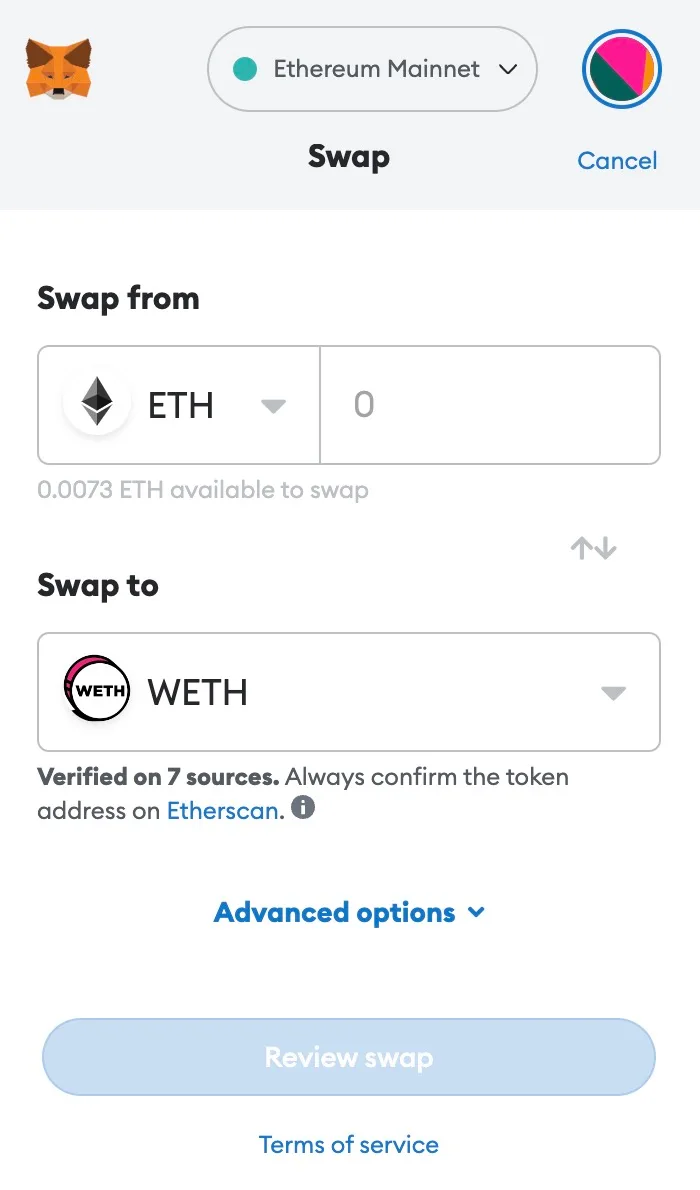View the Terms of service

point(348,1144)
